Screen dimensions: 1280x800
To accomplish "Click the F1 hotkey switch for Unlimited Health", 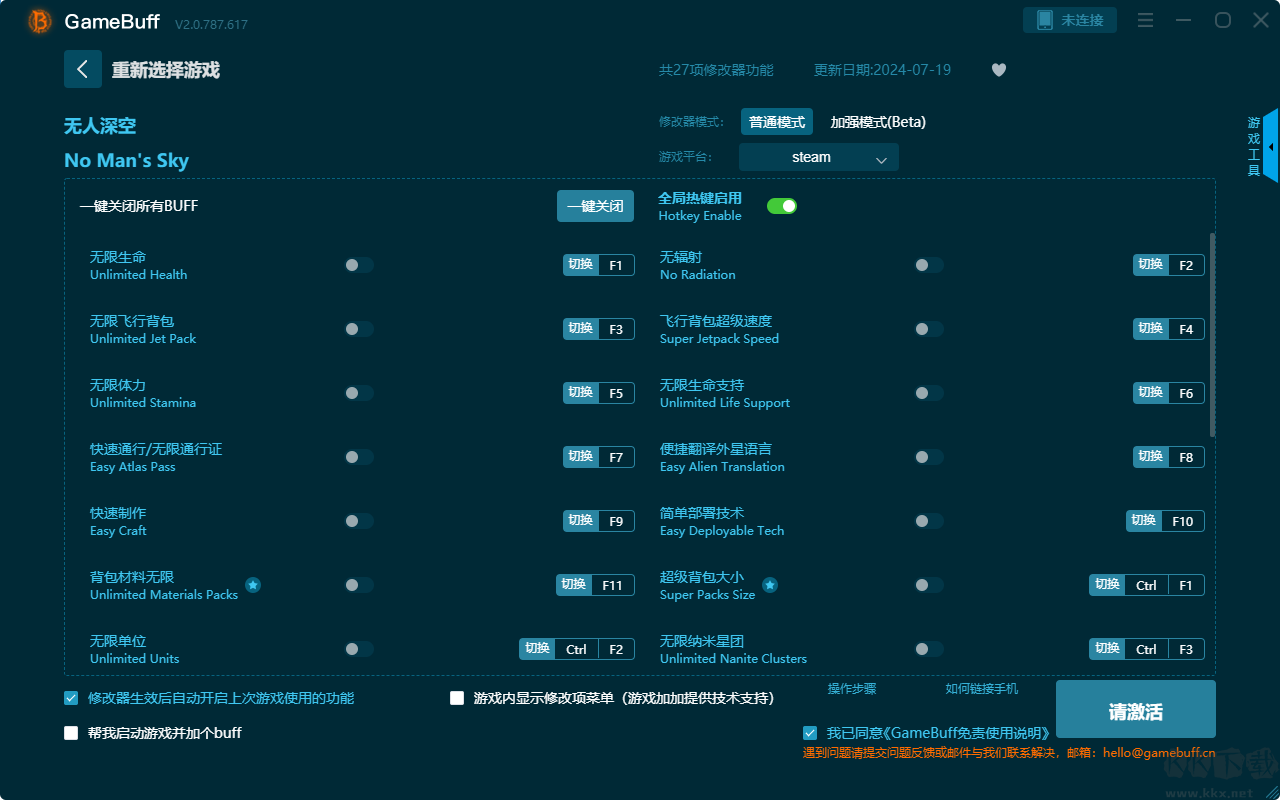I will pos(599,265).
